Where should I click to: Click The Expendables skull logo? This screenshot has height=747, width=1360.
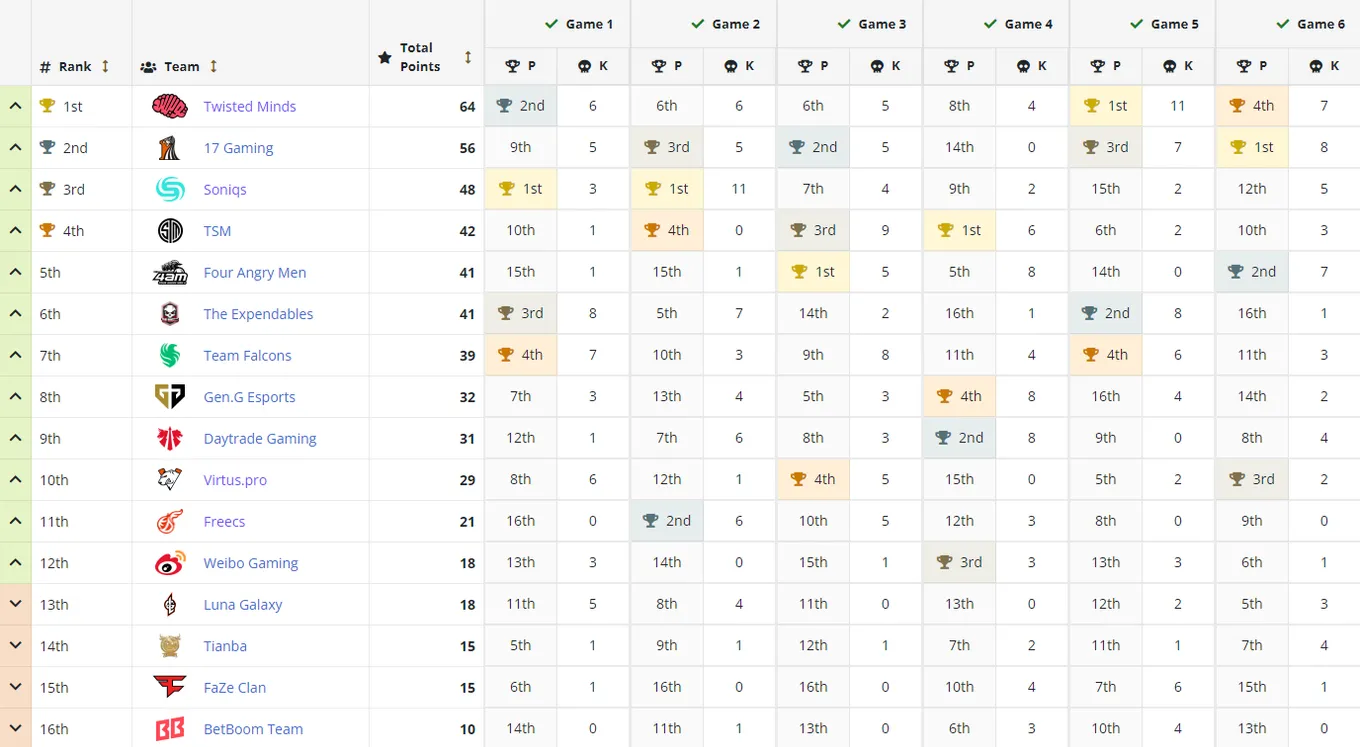pyautogui.click(x=170, y=314)
